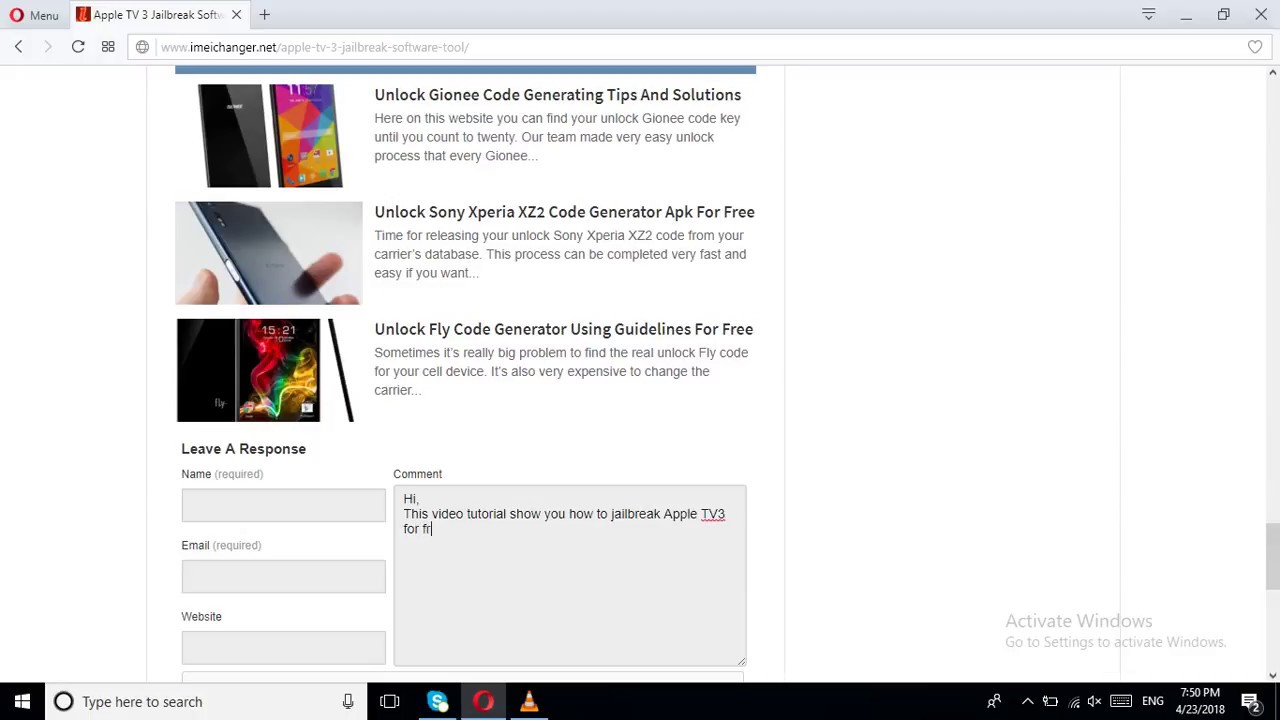Open Skype from the taskbar
The height and width of the screenshot is (720, 1280).
(437, 702)
